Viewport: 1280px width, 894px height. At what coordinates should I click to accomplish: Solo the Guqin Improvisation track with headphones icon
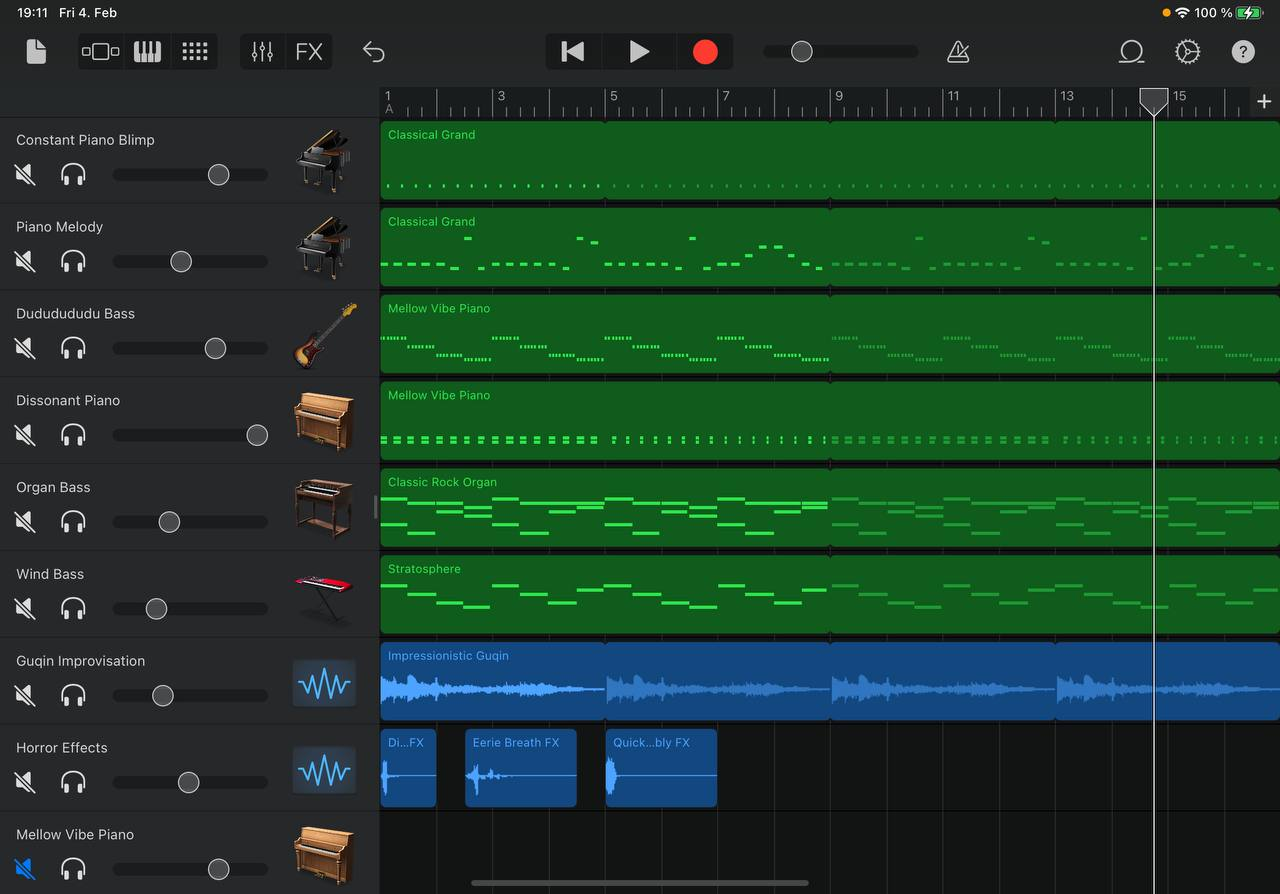pyautogui.click(x=73, y=695)
